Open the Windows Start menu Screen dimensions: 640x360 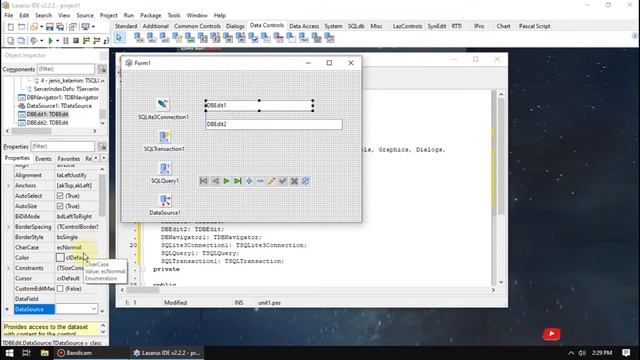click(9, 353)
